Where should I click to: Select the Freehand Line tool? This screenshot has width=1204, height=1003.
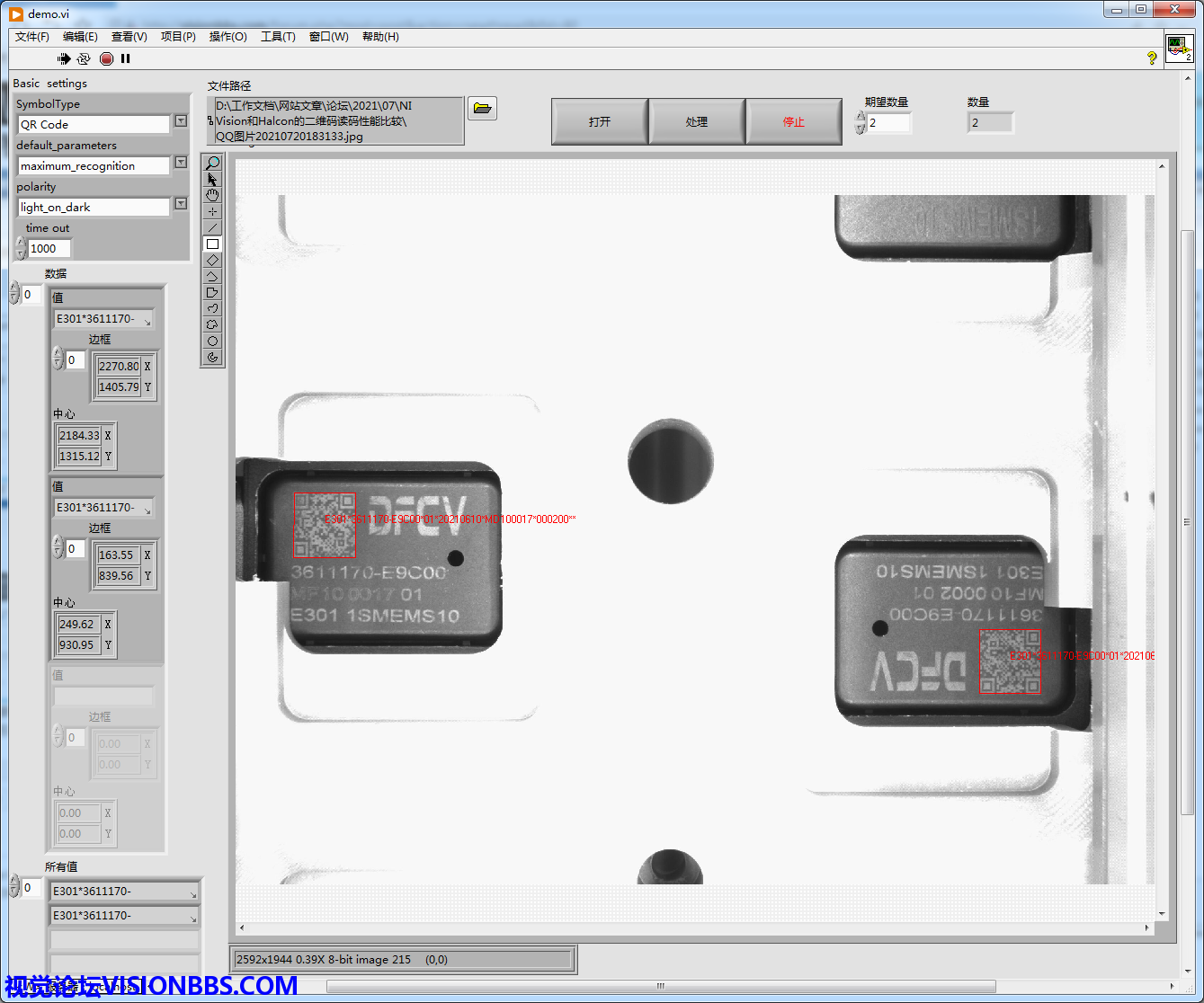(x=212, y=308)
